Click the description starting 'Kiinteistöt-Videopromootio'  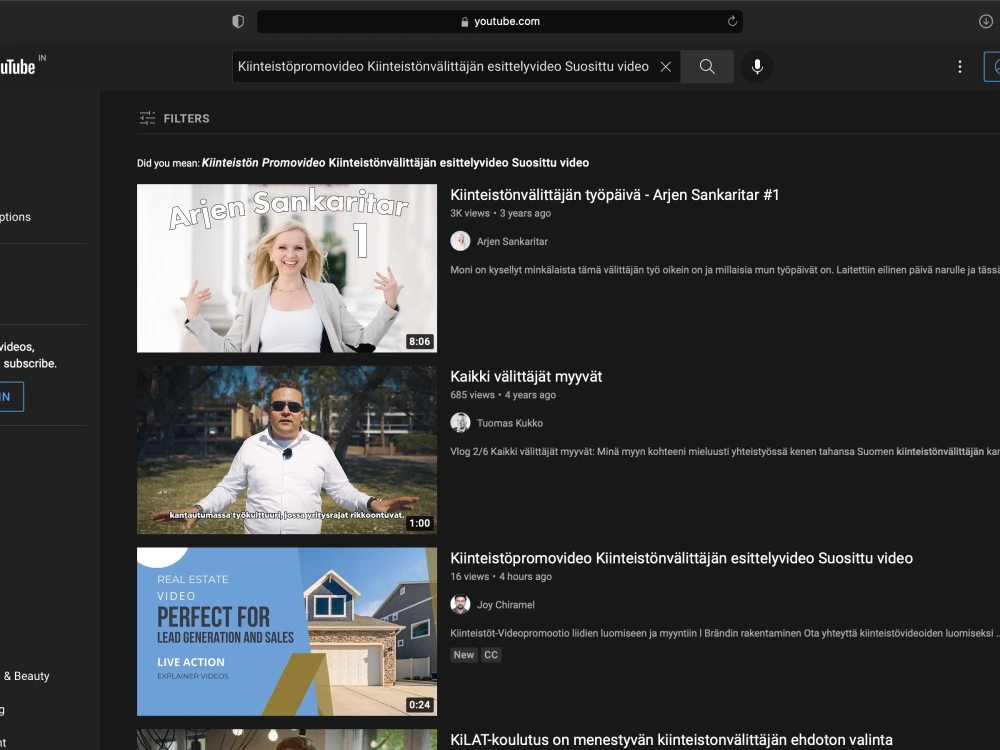724,633
